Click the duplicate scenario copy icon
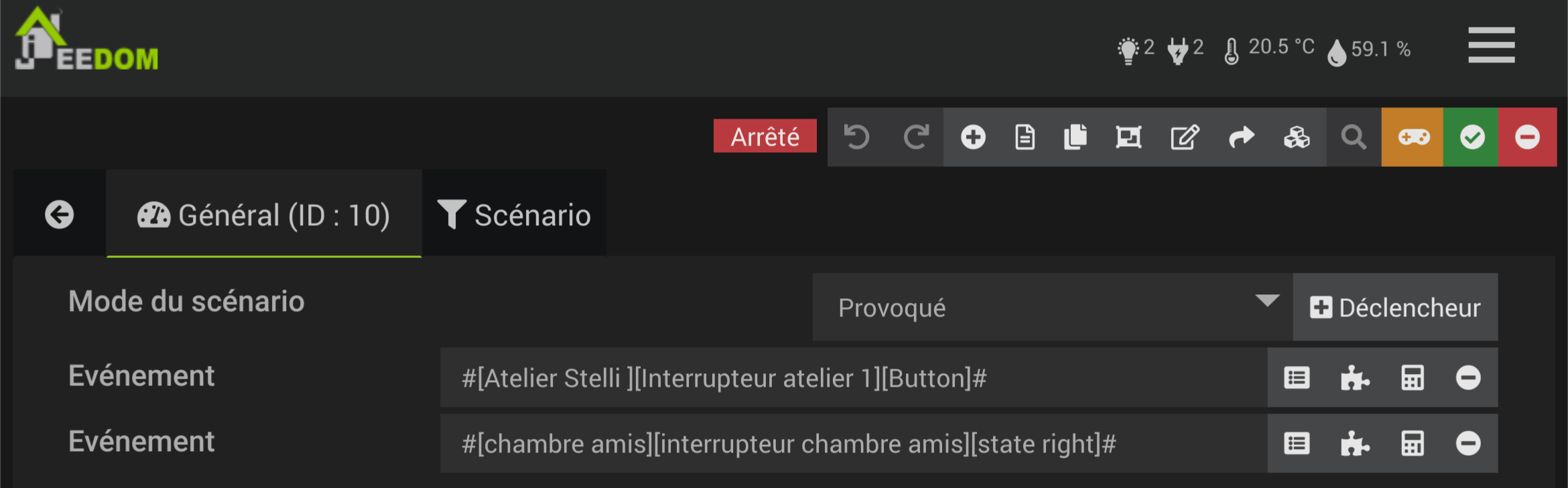 (1075, 137)
